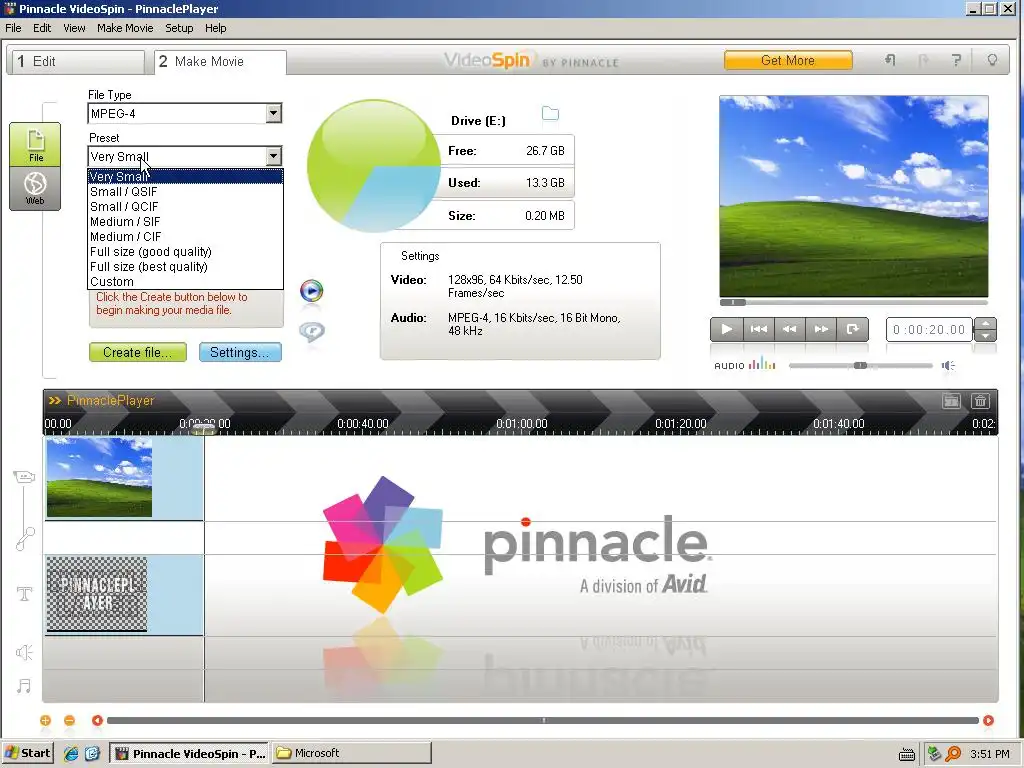The width and height of the screenshot is (1024, 768).
Task: Open the Make Movie menu
Action: click(x=125, y=28)
